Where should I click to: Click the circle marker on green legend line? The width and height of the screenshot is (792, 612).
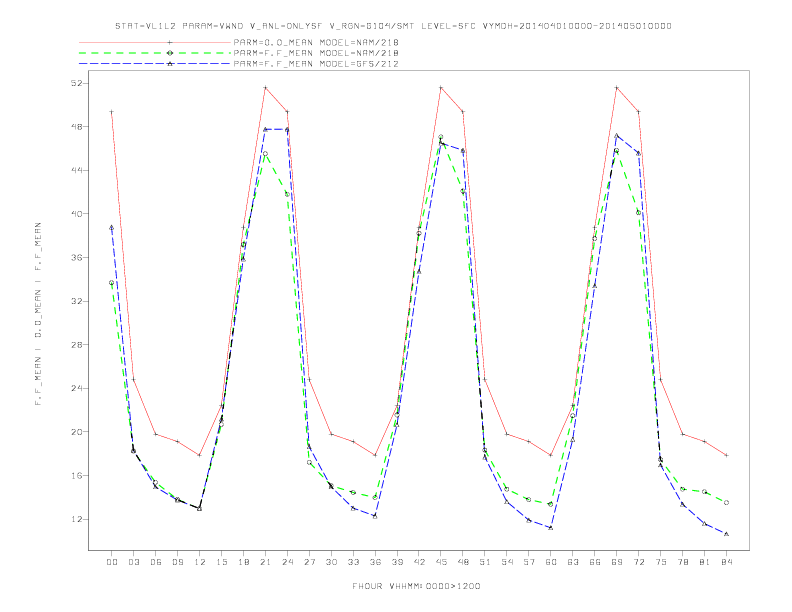tap(170, 53)
